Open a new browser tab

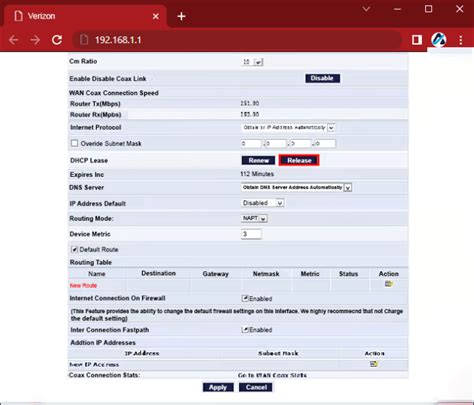click(x=181, y=16)
